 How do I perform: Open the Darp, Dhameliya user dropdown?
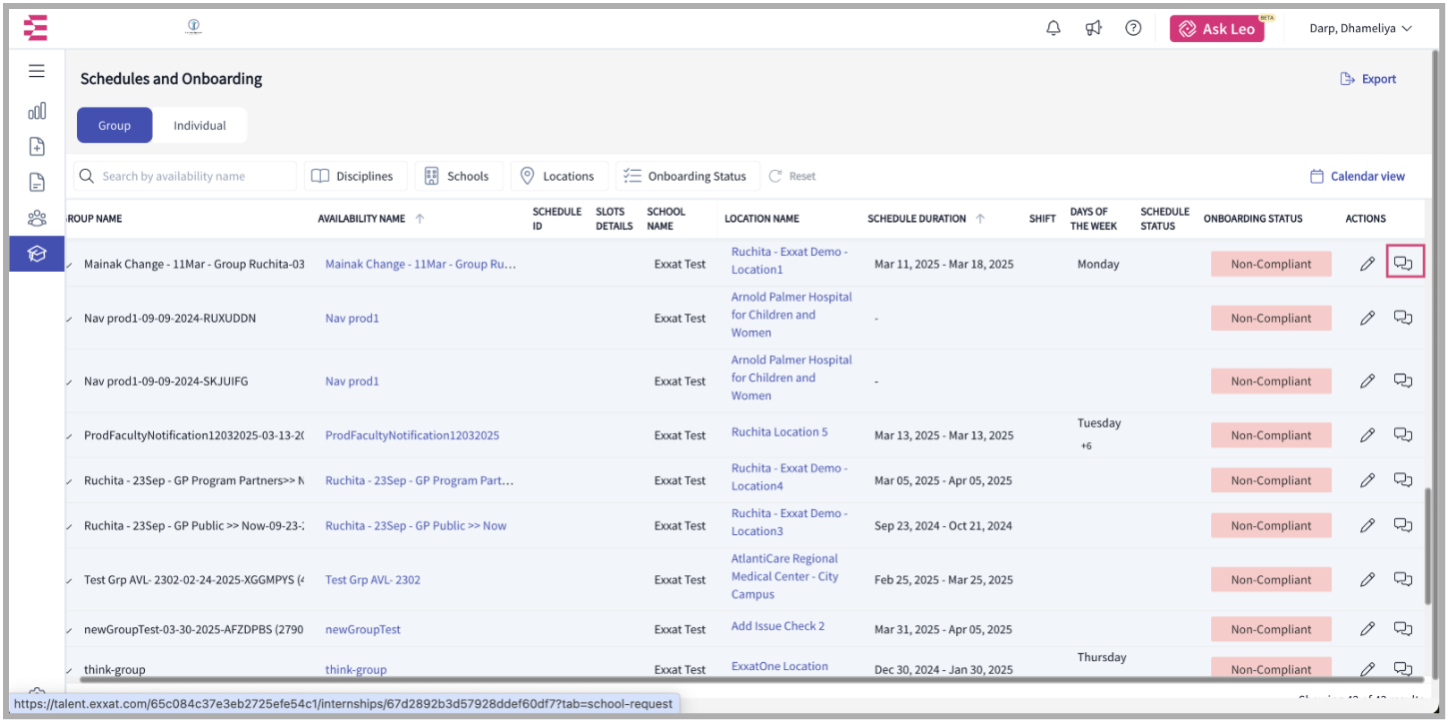click(x=1360, y=29)
